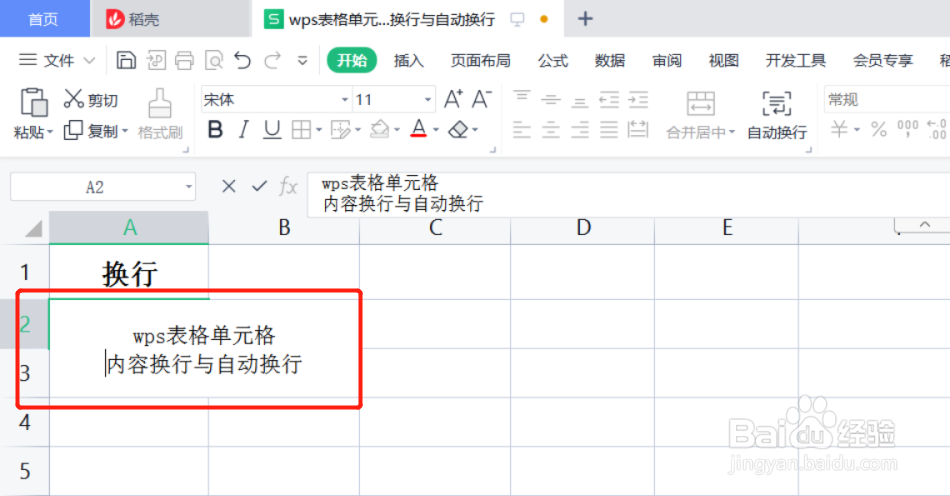Go to the 首页 home tab
Image resolution: width=950 pixels, height=496 pixels.
click(x=44, y=19)
